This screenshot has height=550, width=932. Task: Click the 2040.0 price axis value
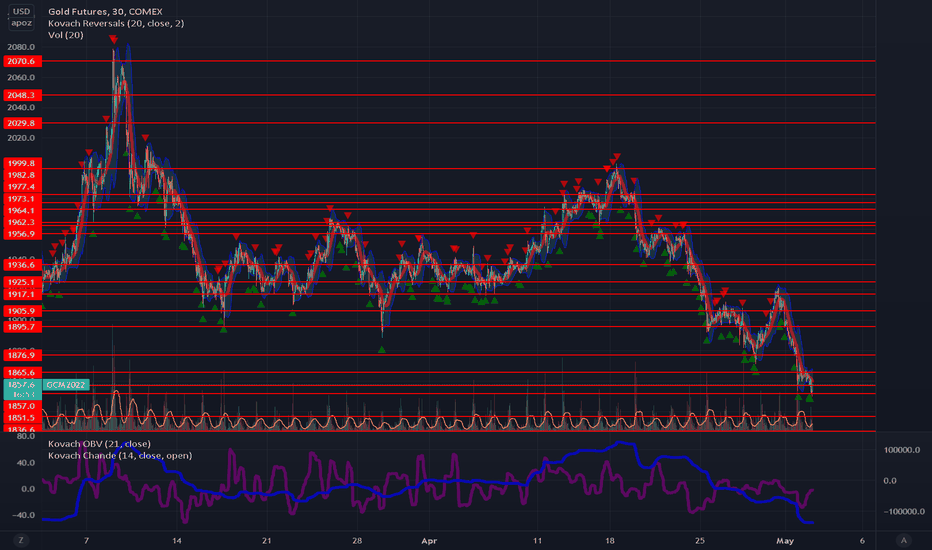(x=21, y=108)
